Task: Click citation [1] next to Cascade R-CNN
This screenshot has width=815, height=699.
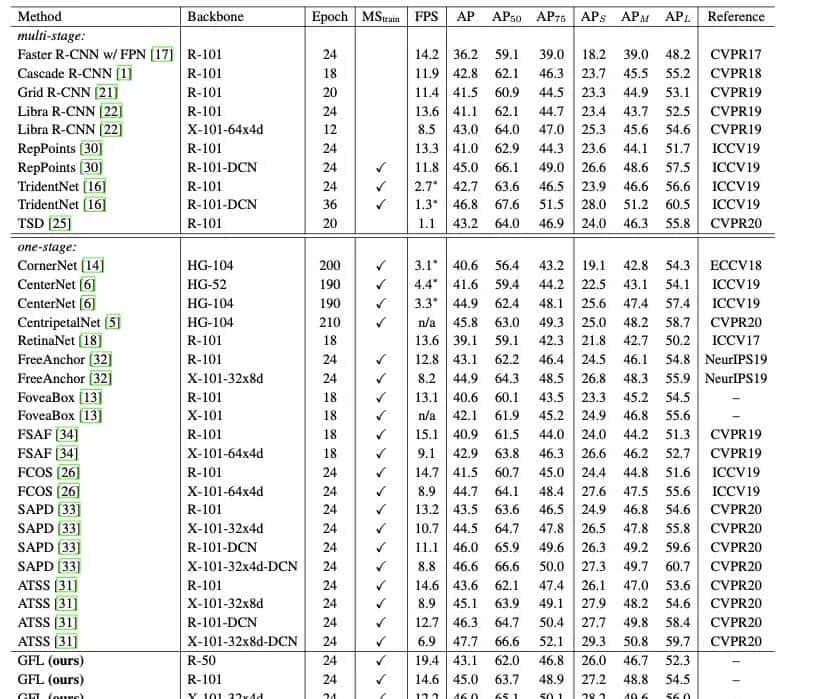Action: coord(123,73)
